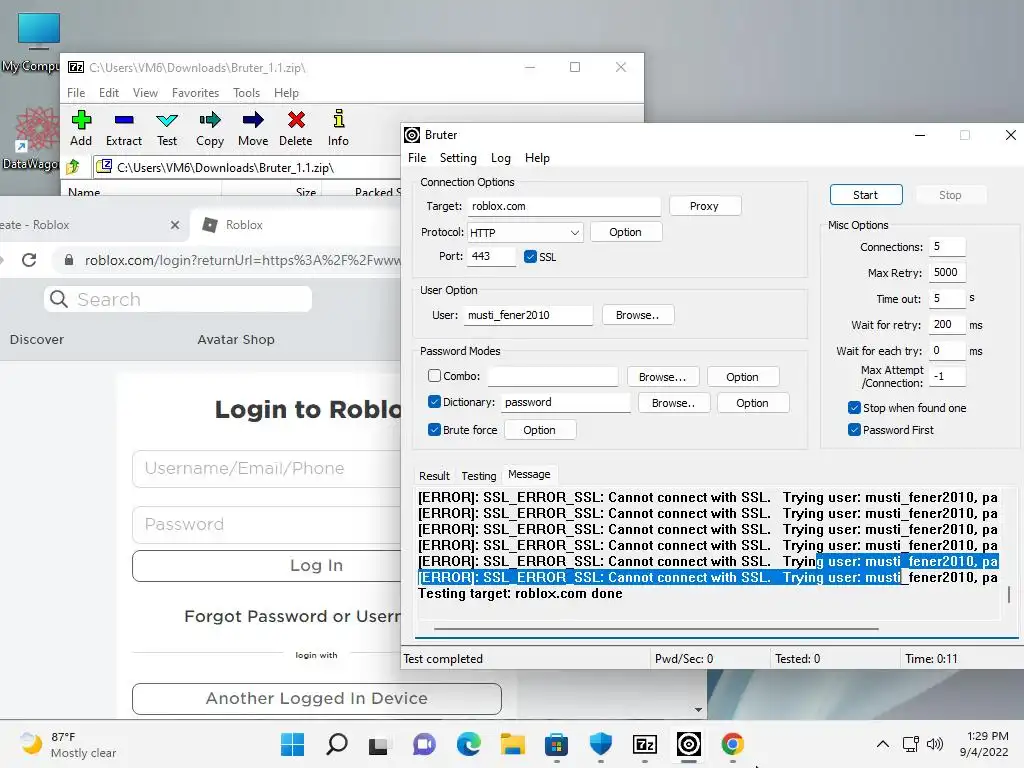Image resolution: width=1024 pixels, height=768 pixels.
Task: Click the Roblox Username/Email/Phone field
Action: [x=266, y=468]
